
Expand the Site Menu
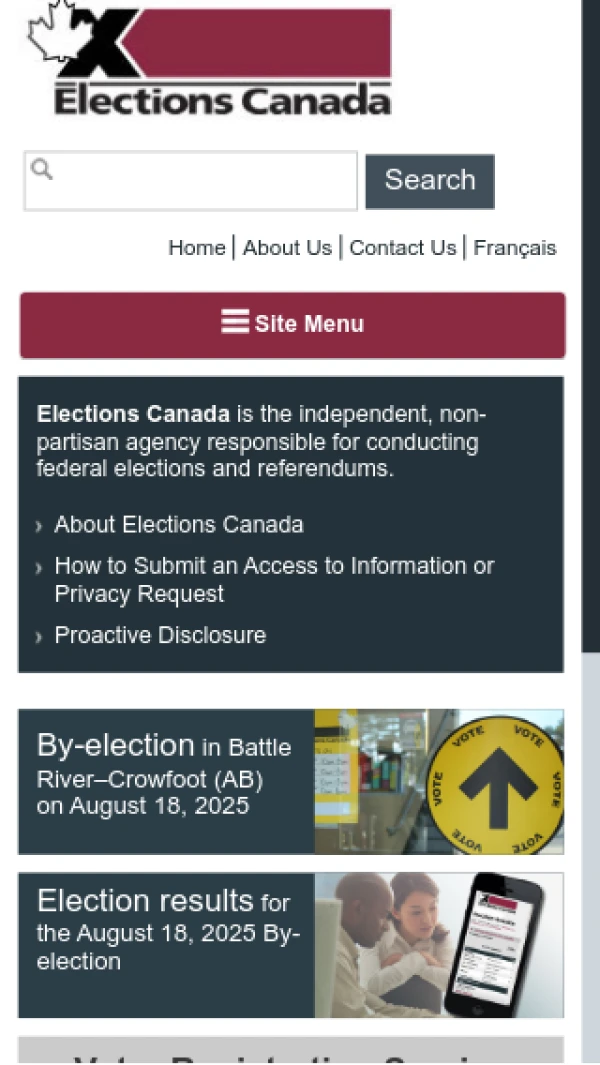point(292,324)
